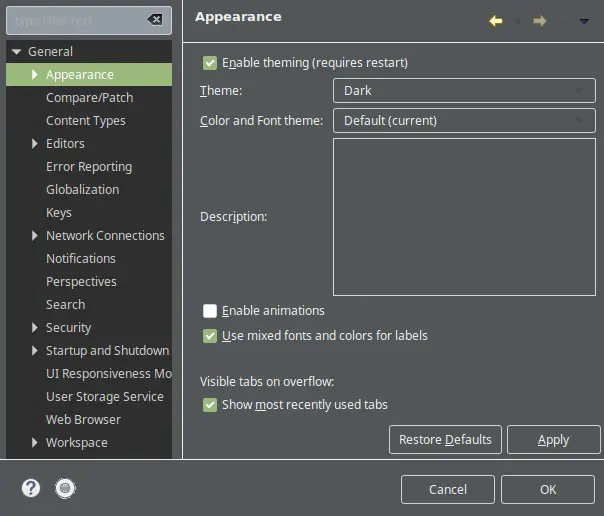Expand the Appearance tree node arrow
Screen dimensions: 604x516
(x=35, y=74)
